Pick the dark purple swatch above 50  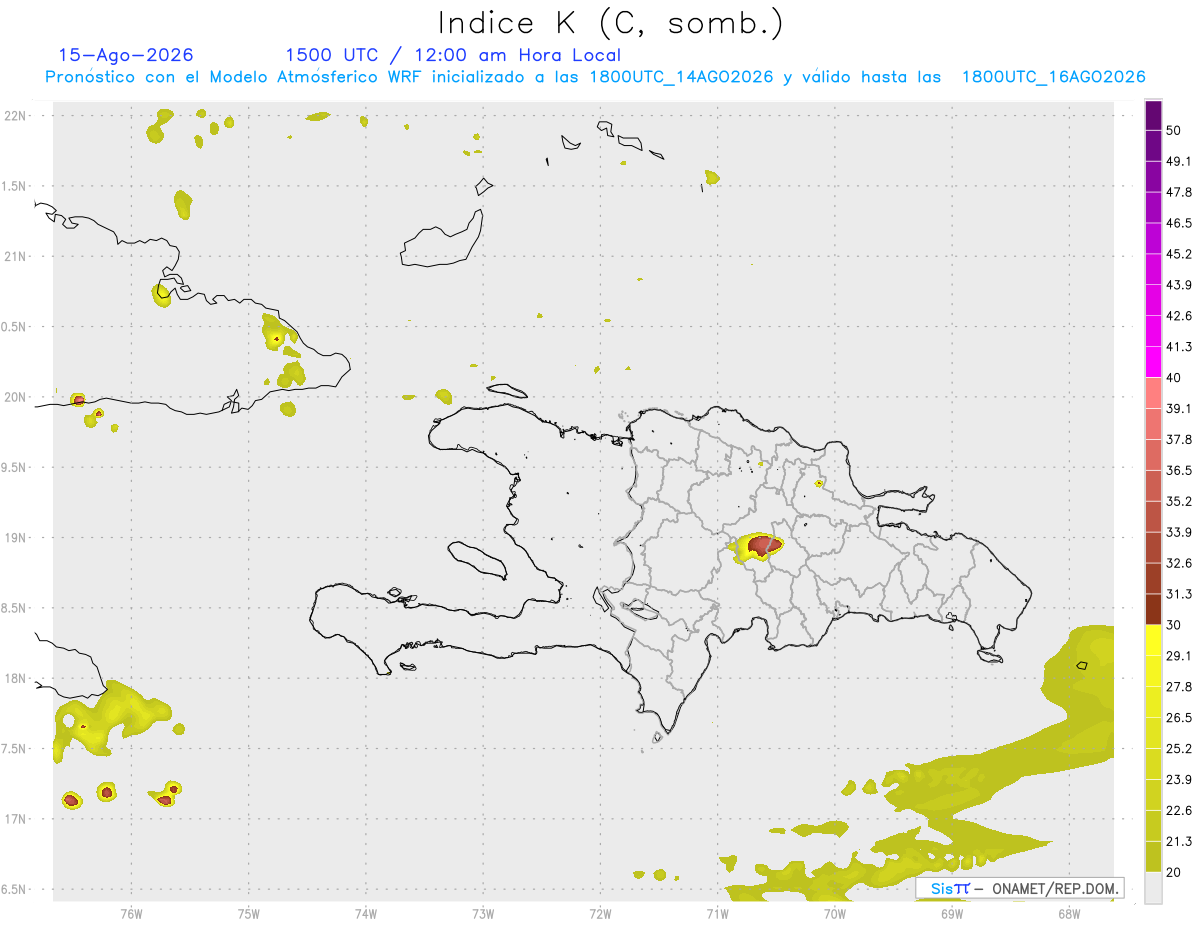click(x=1154, y=116)
